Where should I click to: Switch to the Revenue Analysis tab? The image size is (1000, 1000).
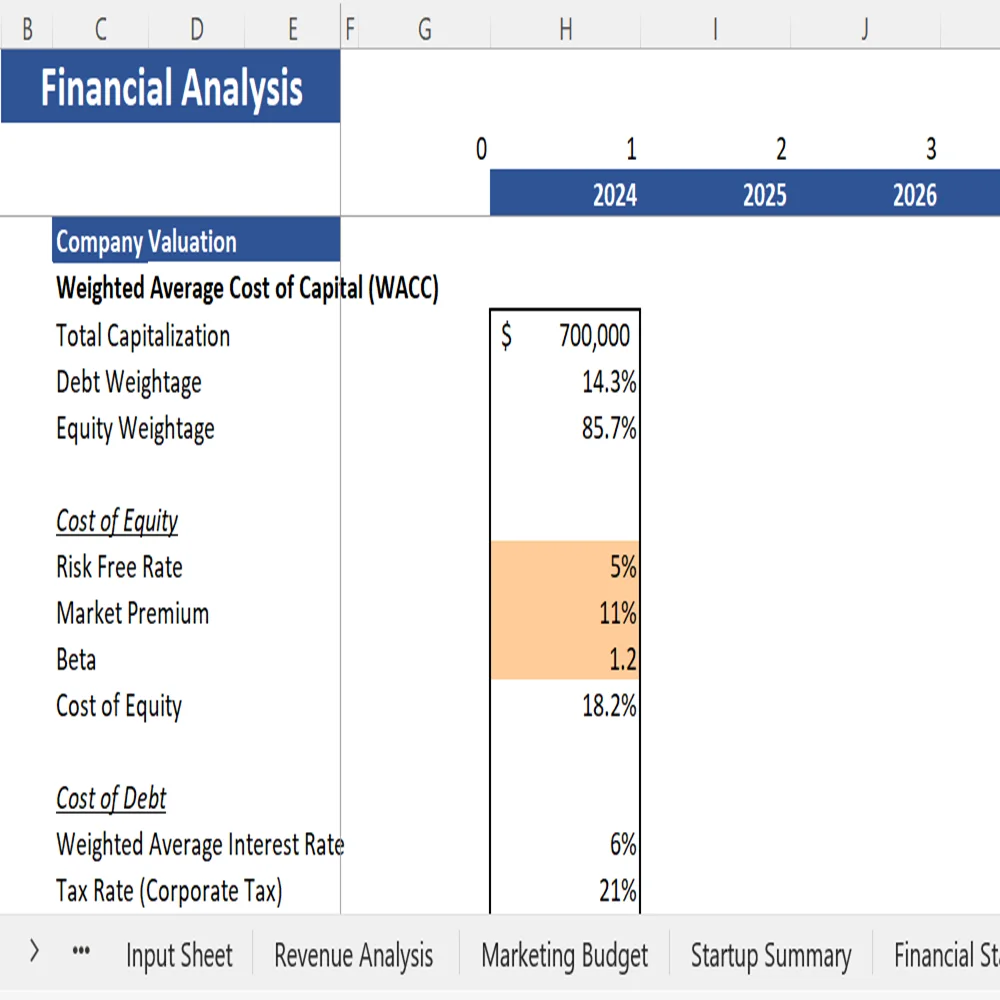(352, 955)
